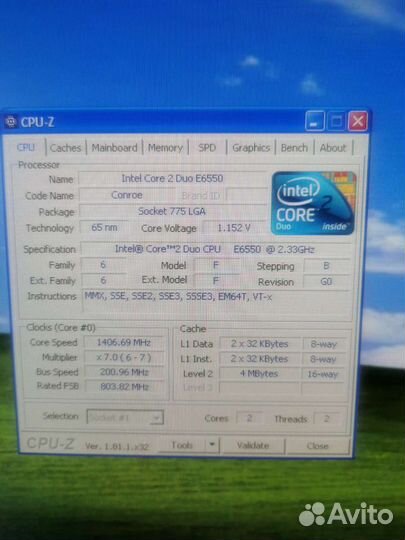Click the L1 Data value 2 x 32 KBytes

259,344
